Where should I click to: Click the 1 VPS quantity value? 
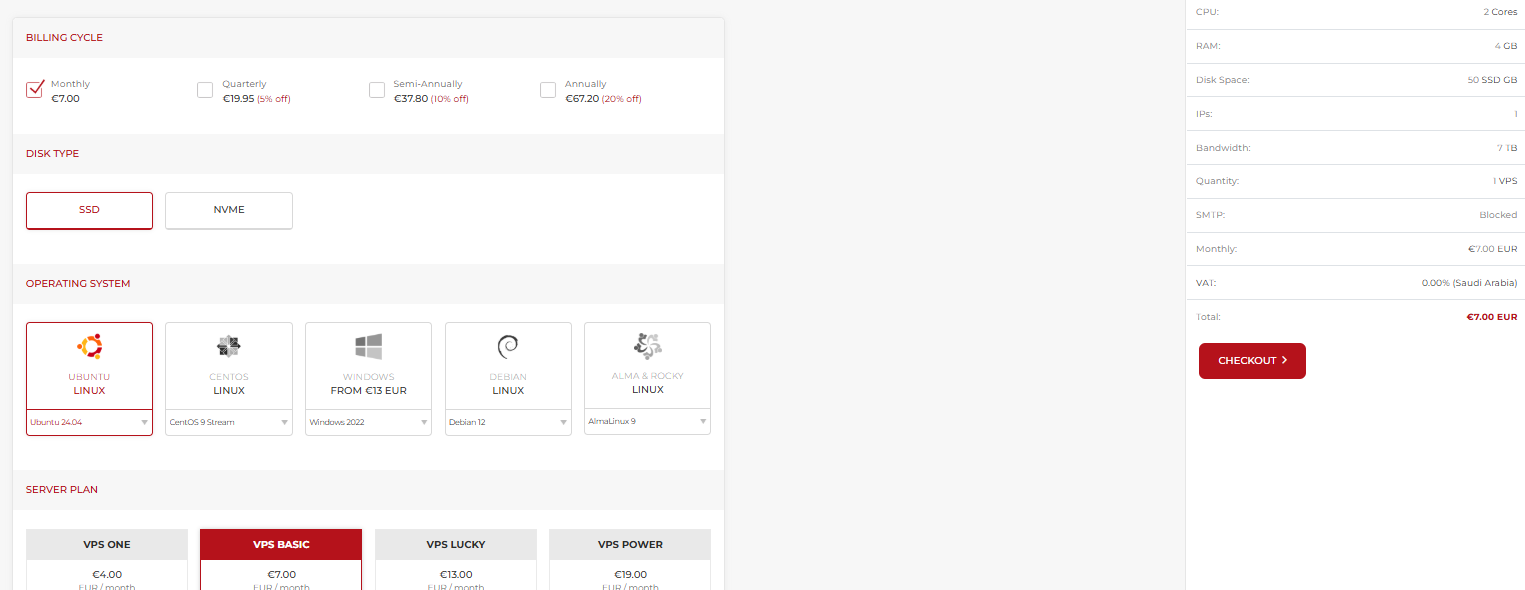(1505, 181)
